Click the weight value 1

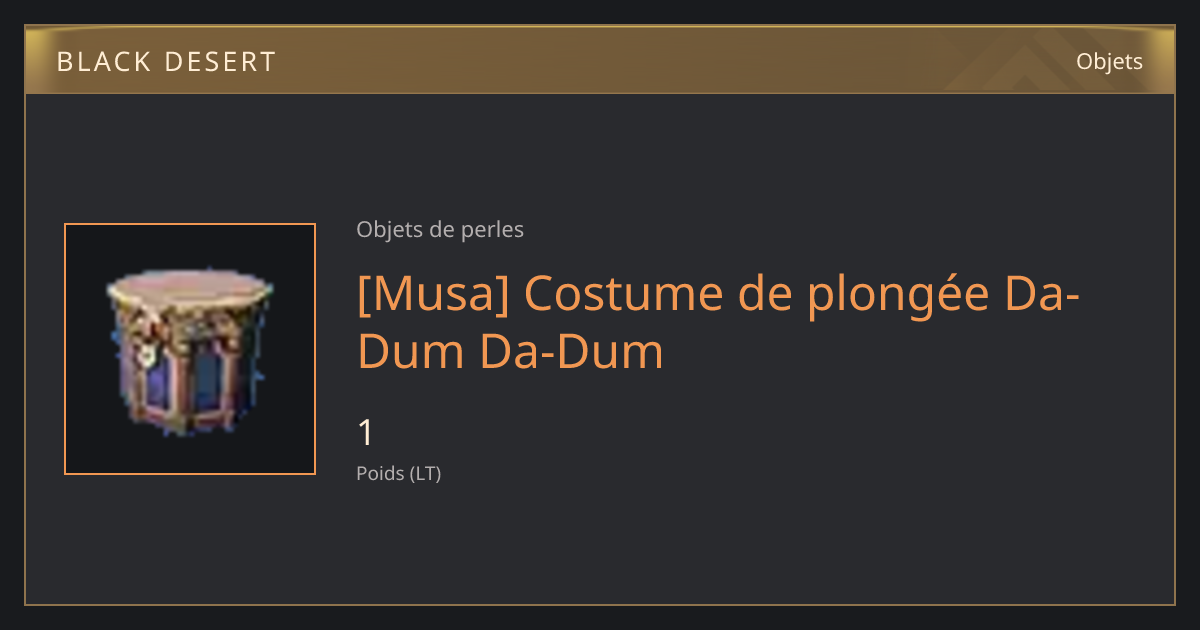366,433
